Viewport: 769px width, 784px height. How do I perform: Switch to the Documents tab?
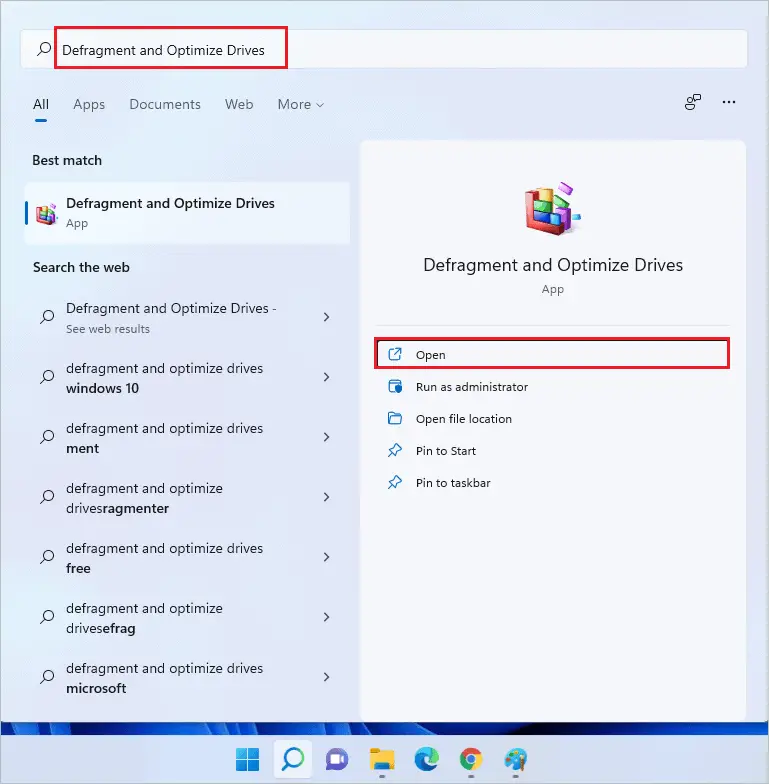coord(165,104)
